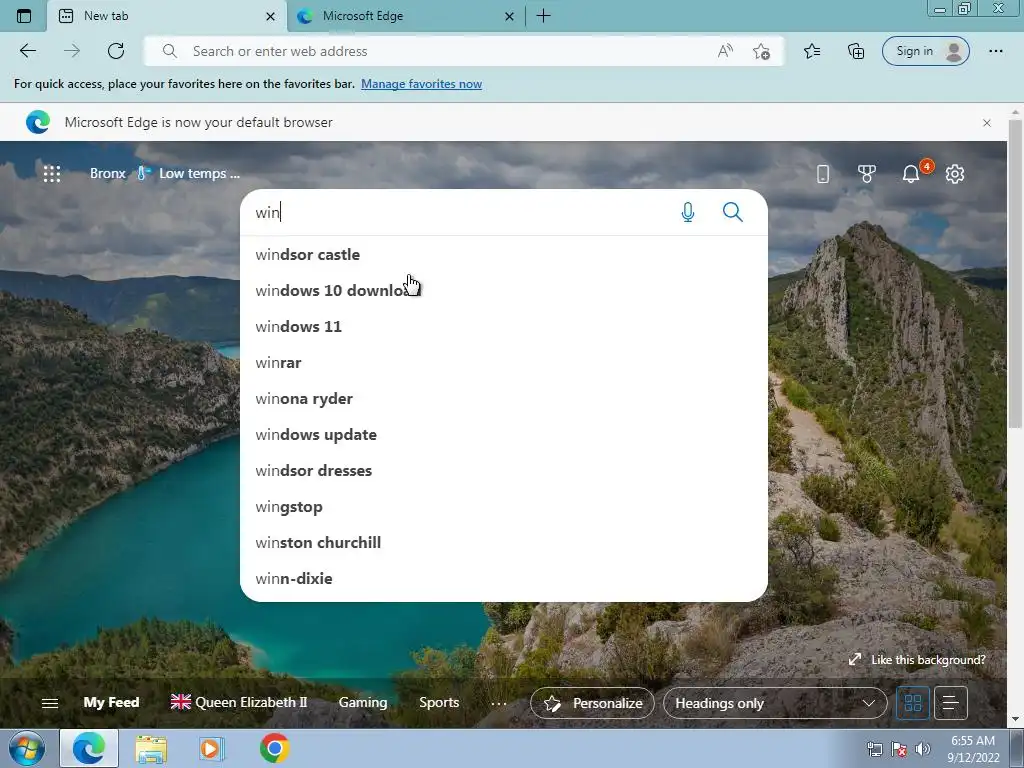Switch feed to grid view layout
The image size is (1024, 768).
point(913,703)
